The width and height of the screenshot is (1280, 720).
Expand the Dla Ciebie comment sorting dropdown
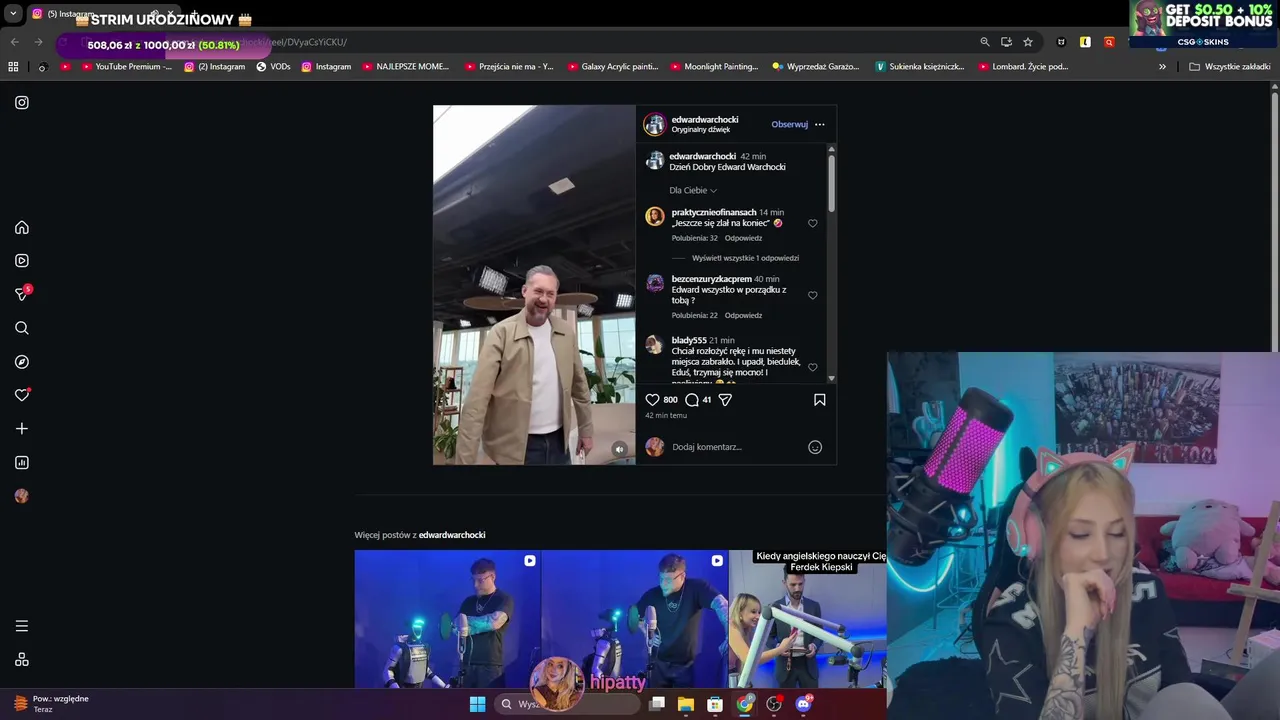(x=693, y=190)
